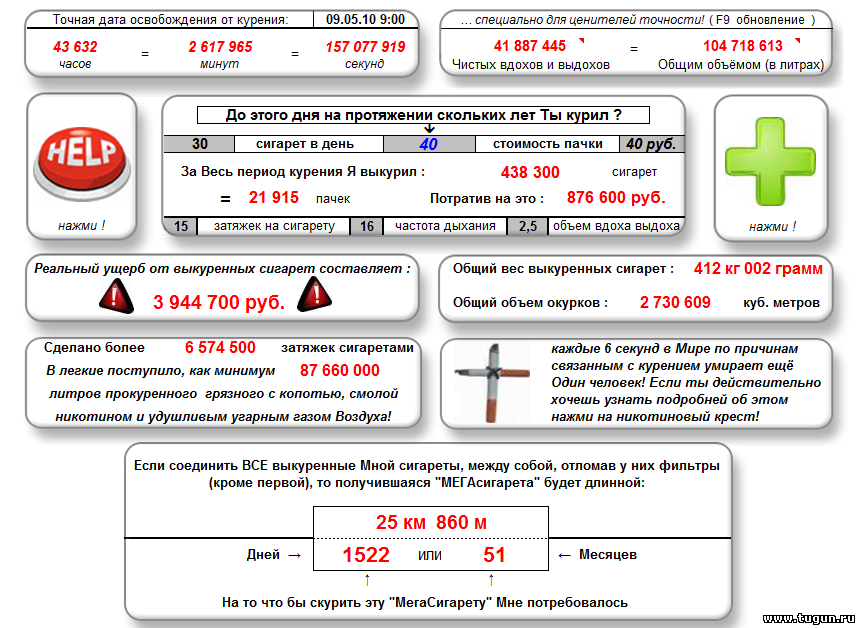Click the 'Чистых вдохов и выдохов' label
The height and width of the screenshot is (628, 860).
tap(530, 65)
